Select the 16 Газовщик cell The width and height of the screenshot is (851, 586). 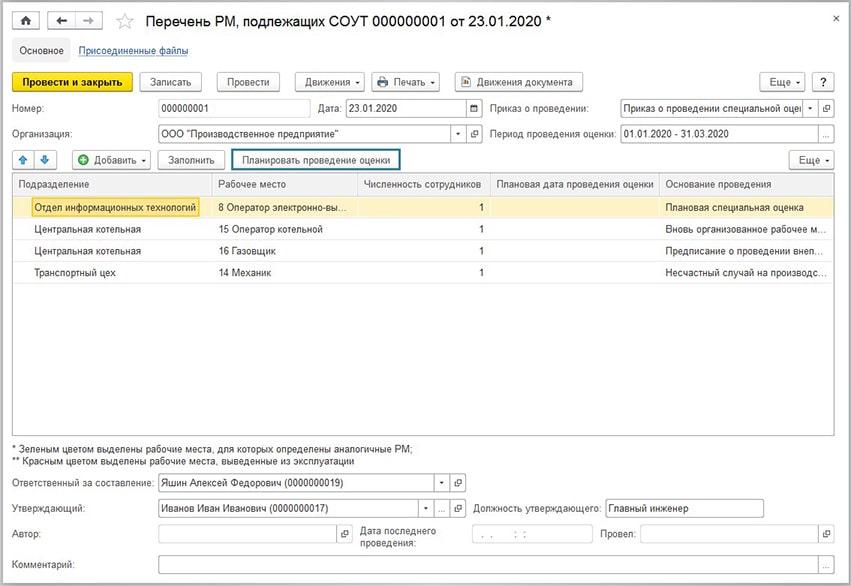(285, 251)
